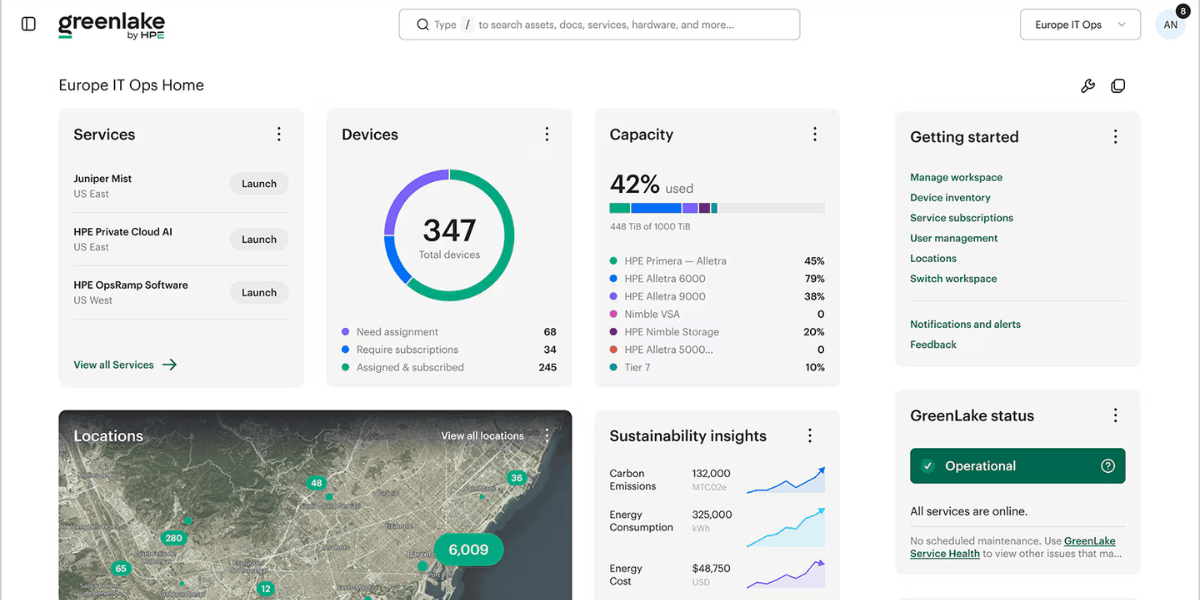Click the arrow next to View all Services
Screen dimensions: 1200x600
[x=169, y=365]
